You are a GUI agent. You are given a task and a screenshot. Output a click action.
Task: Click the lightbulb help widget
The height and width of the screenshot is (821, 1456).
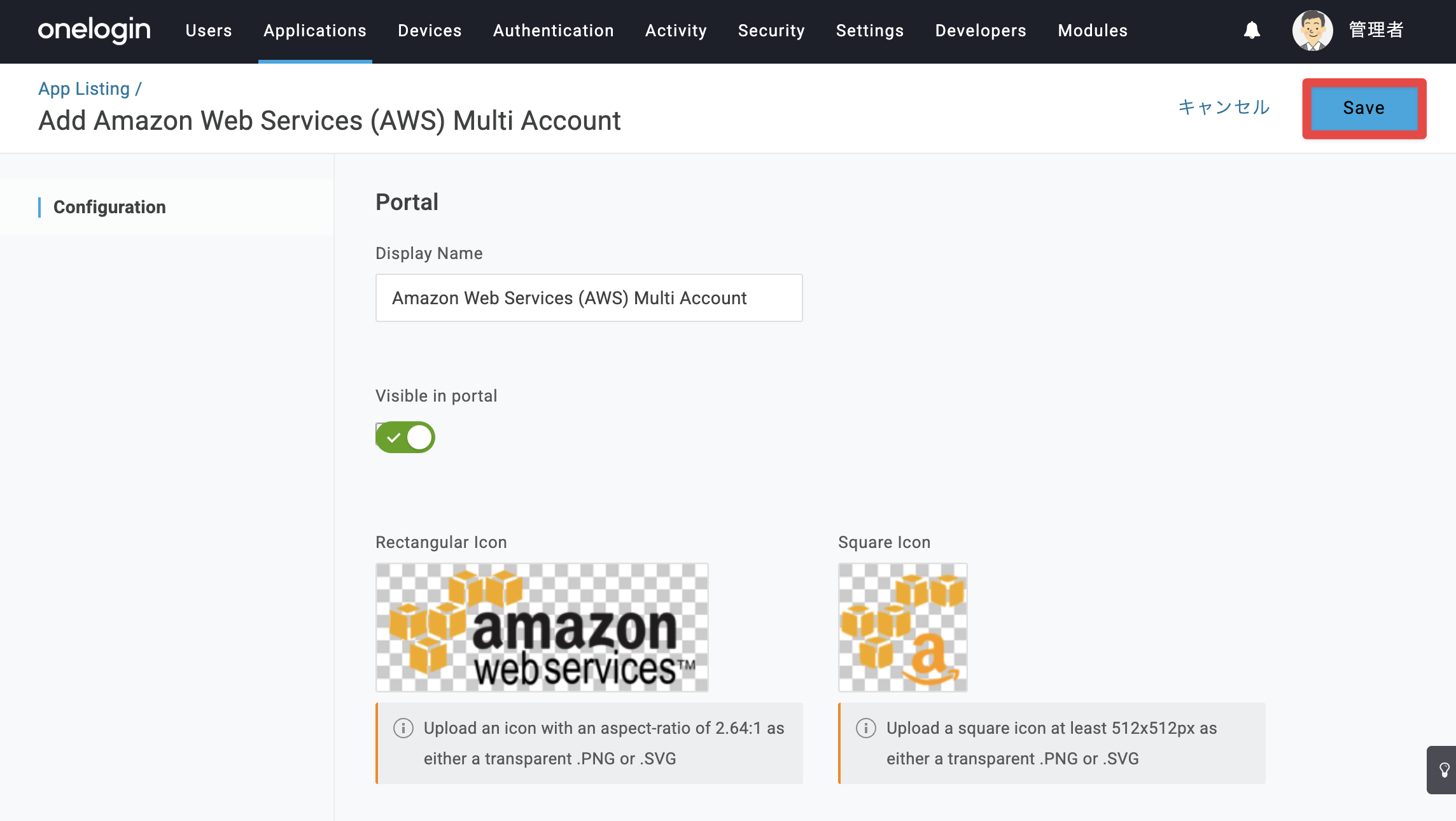point(1443,770)
